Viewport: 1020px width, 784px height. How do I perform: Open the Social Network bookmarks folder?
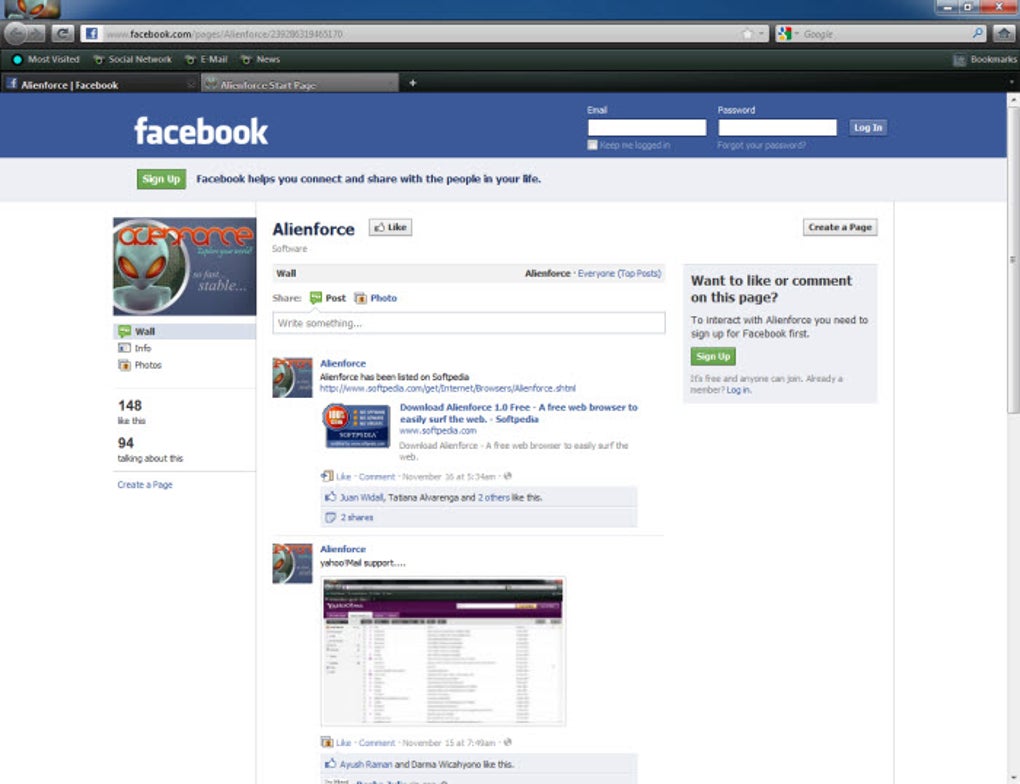(x=133, y=59)
